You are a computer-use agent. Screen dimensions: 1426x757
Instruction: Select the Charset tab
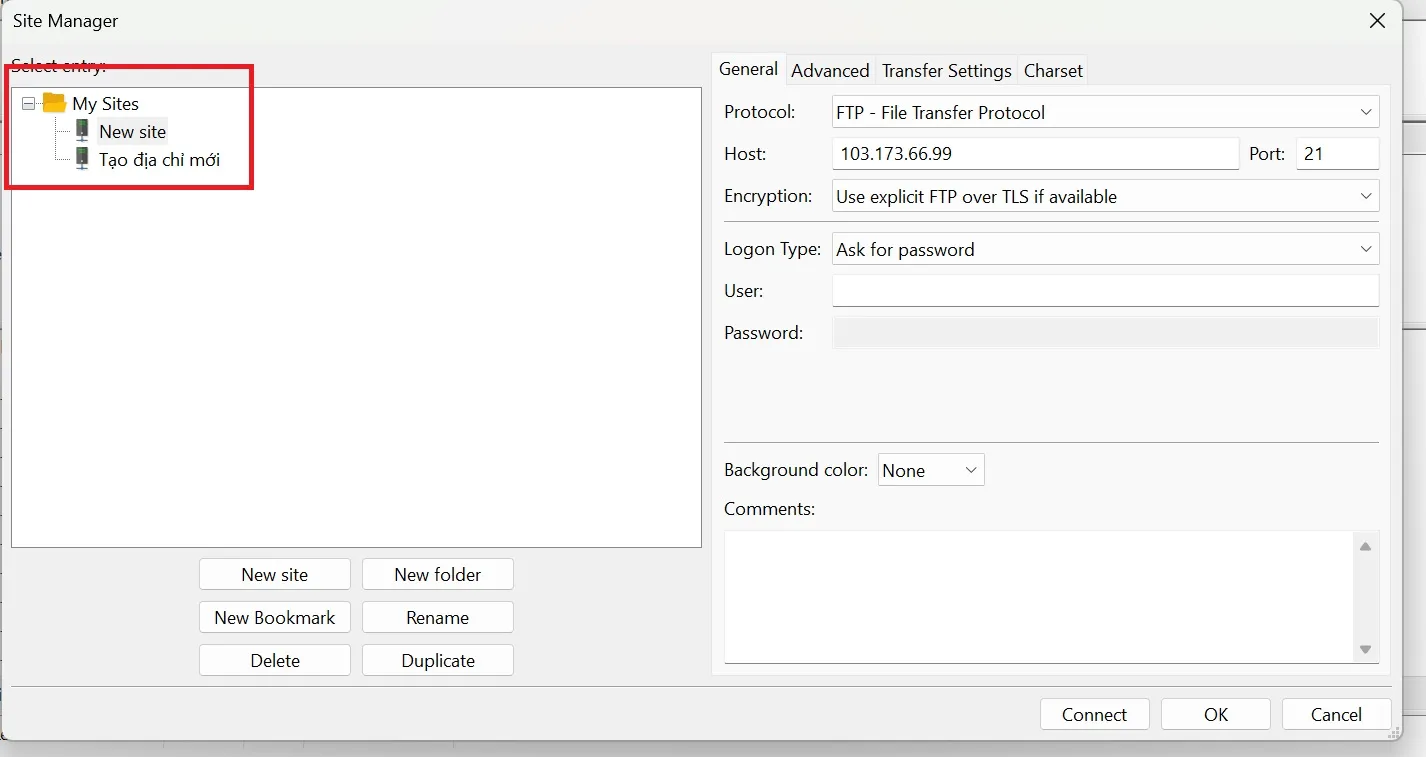pyautogui.click(x=1053, y=70)
